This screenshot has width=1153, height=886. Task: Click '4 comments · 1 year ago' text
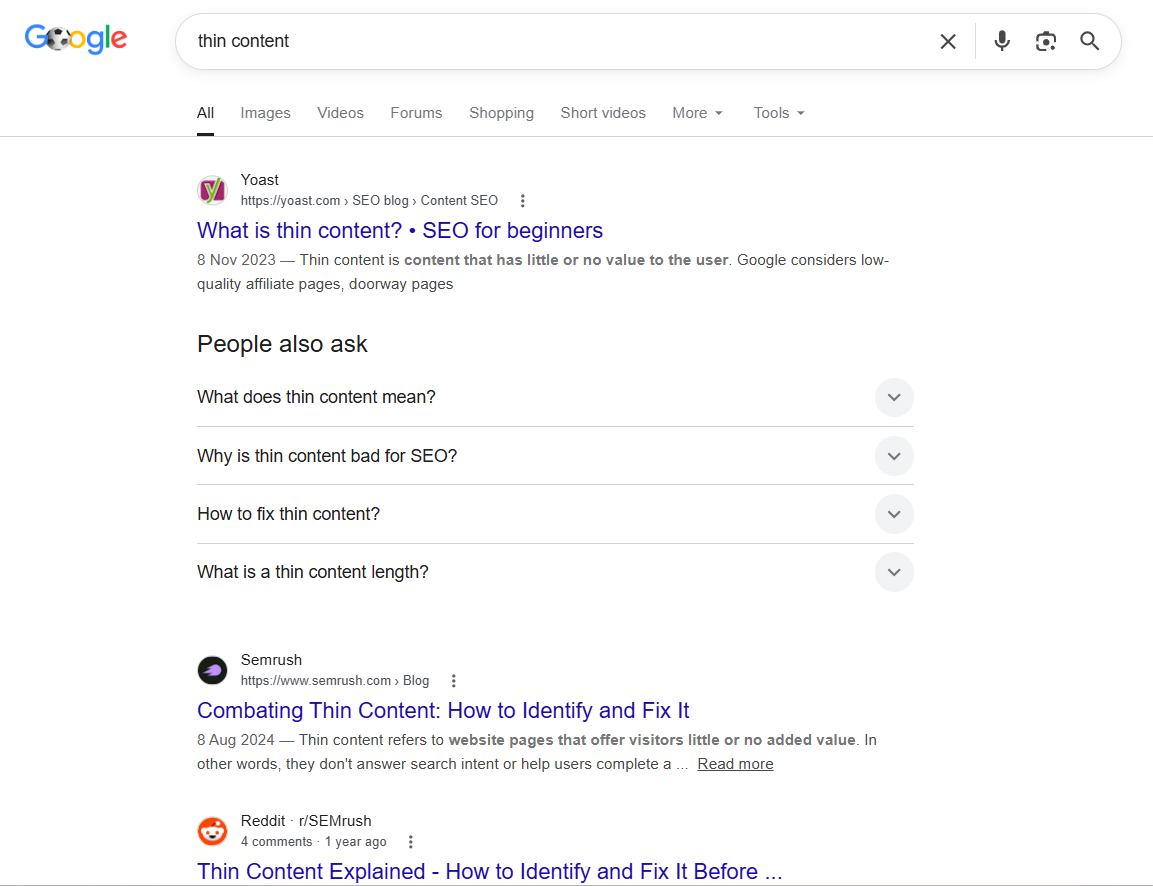313,842
